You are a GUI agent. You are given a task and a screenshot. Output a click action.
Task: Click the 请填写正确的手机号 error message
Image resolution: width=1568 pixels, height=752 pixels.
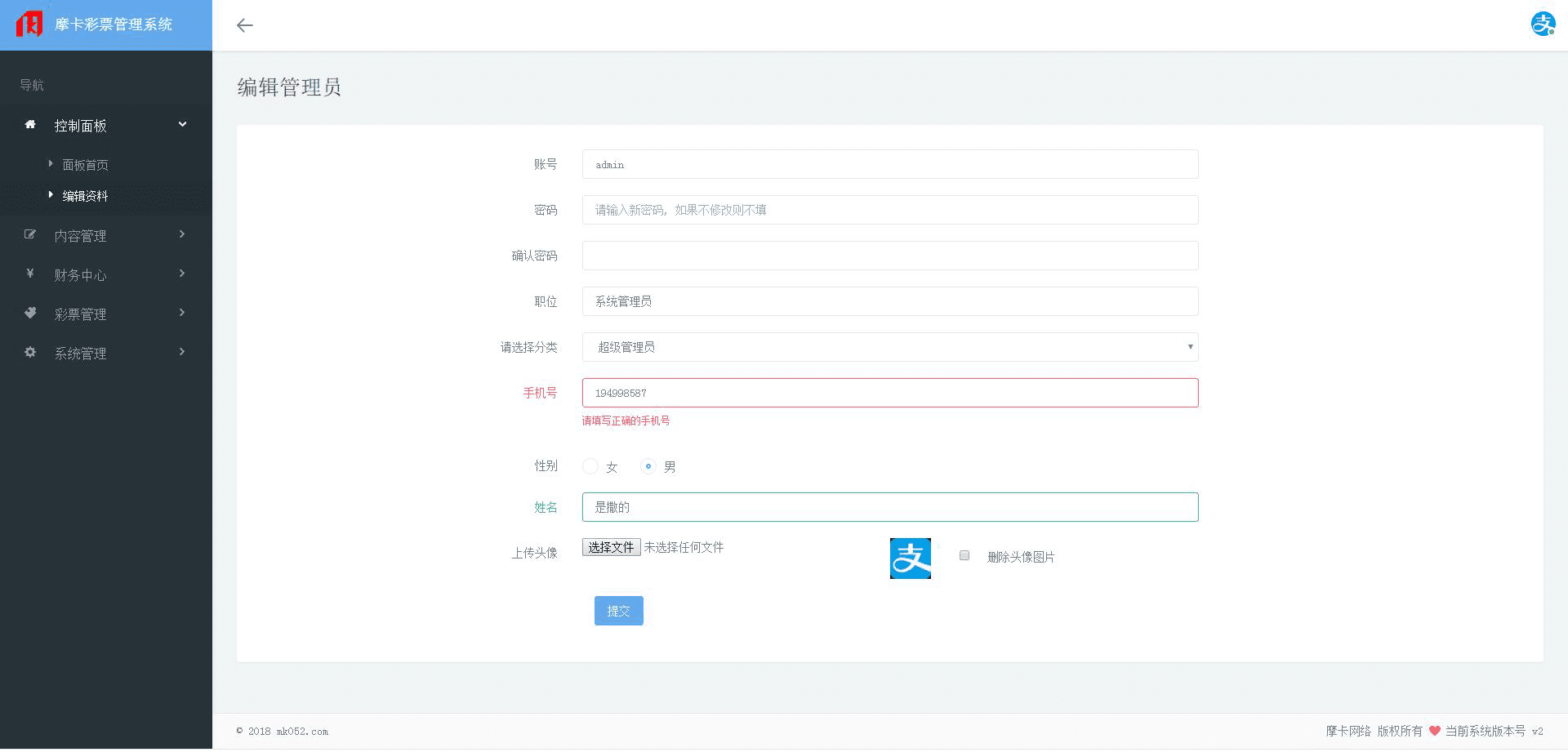coord(626,420)
